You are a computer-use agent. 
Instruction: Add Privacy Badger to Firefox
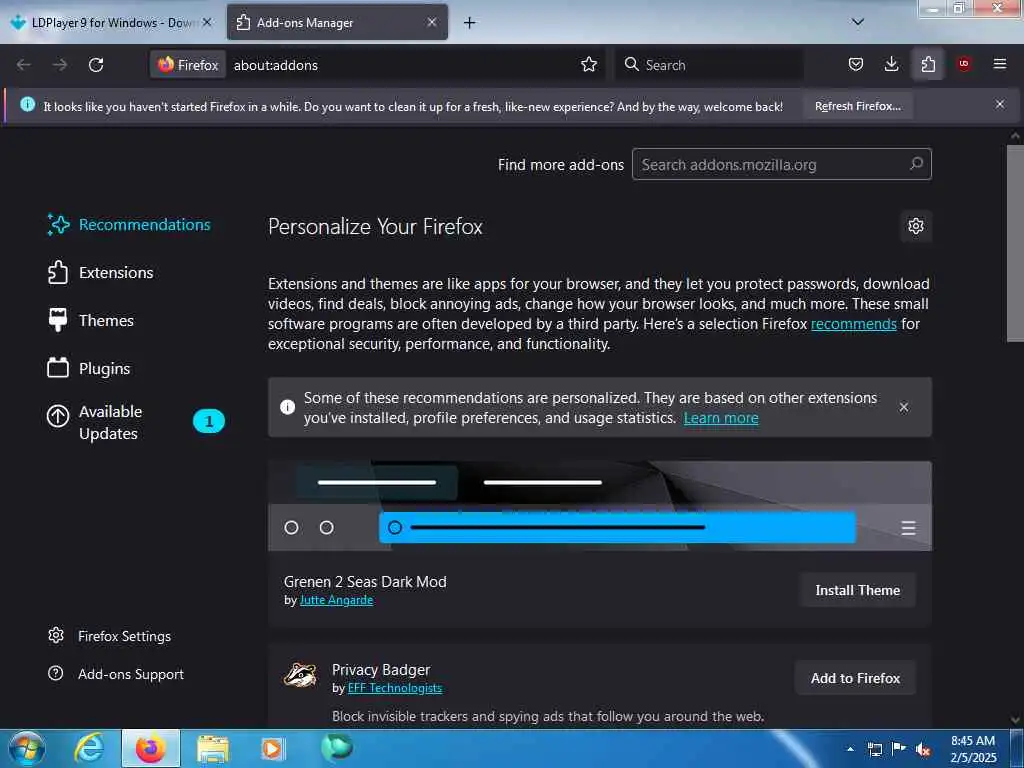(855, 679)
